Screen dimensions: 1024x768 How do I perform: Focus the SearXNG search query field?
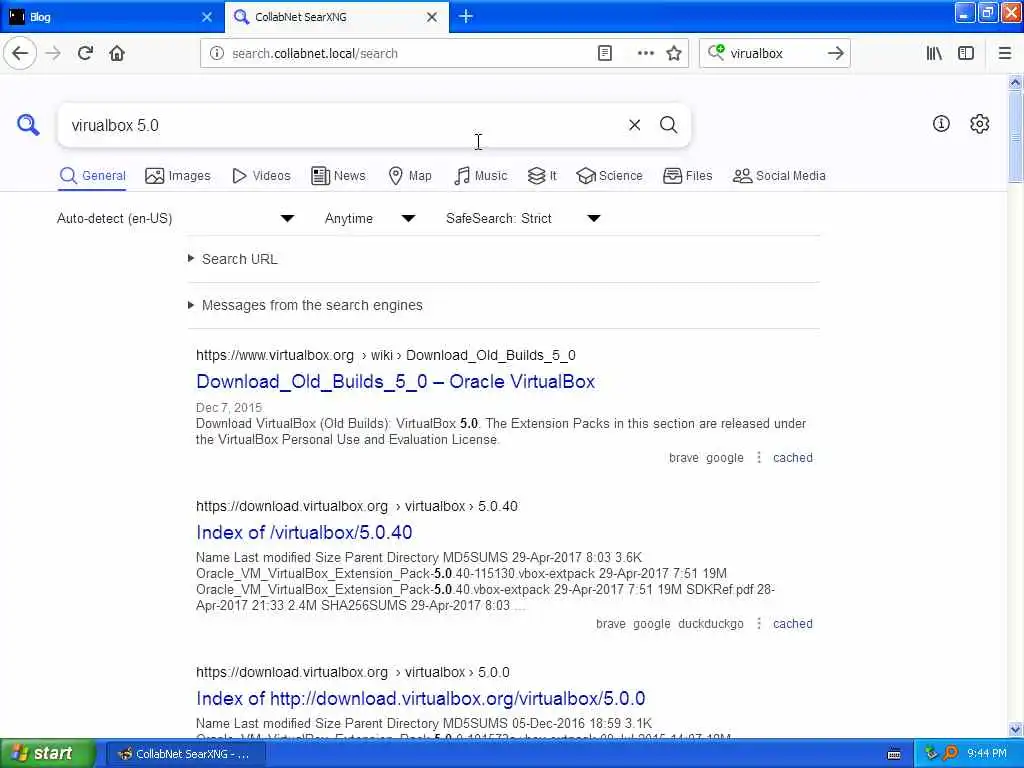[340, 125]
